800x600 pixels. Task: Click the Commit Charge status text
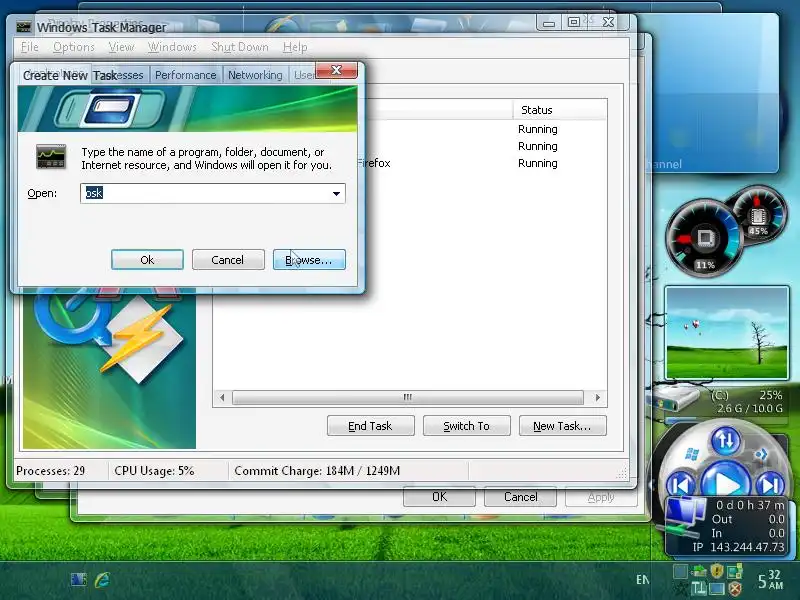point(317,470)
